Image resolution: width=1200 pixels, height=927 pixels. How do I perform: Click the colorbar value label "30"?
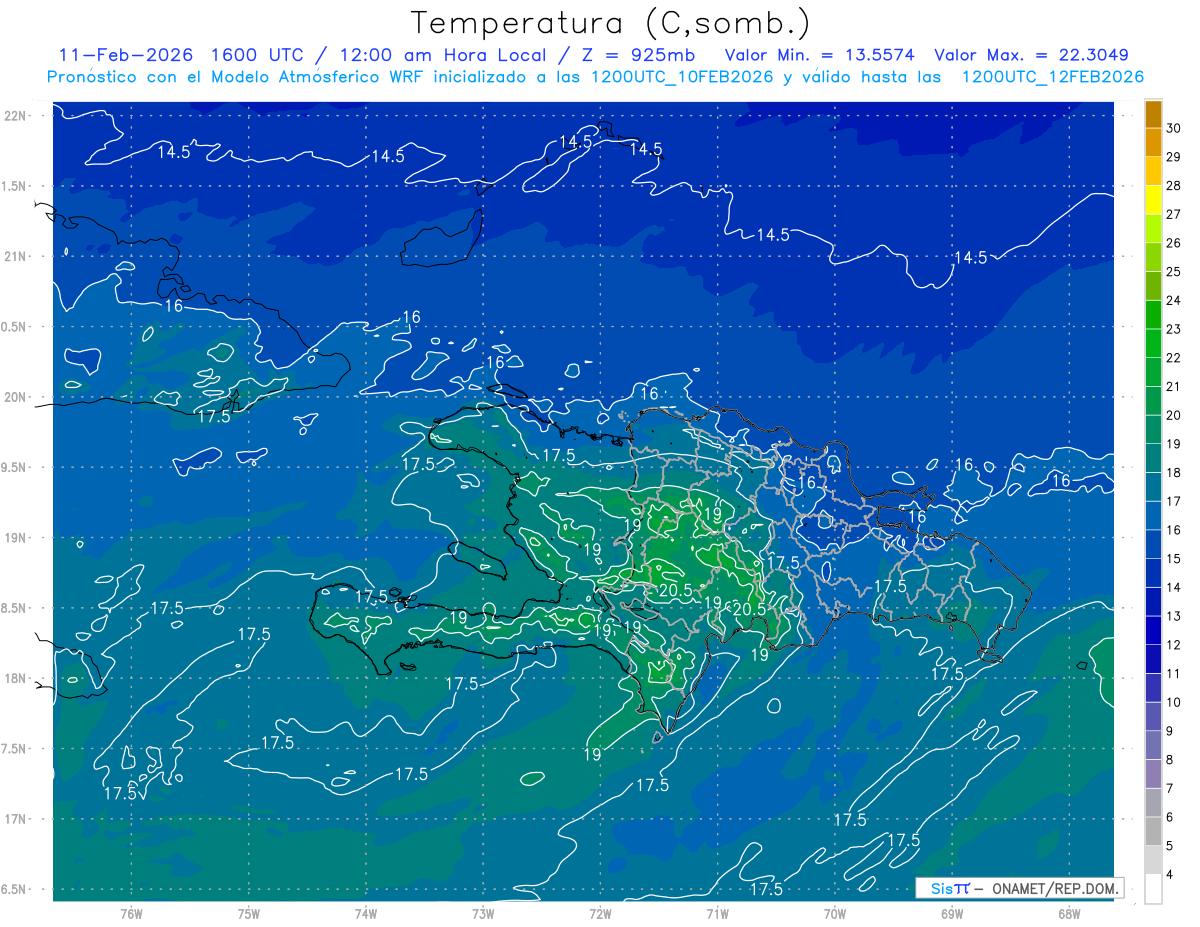[1174, 128]
